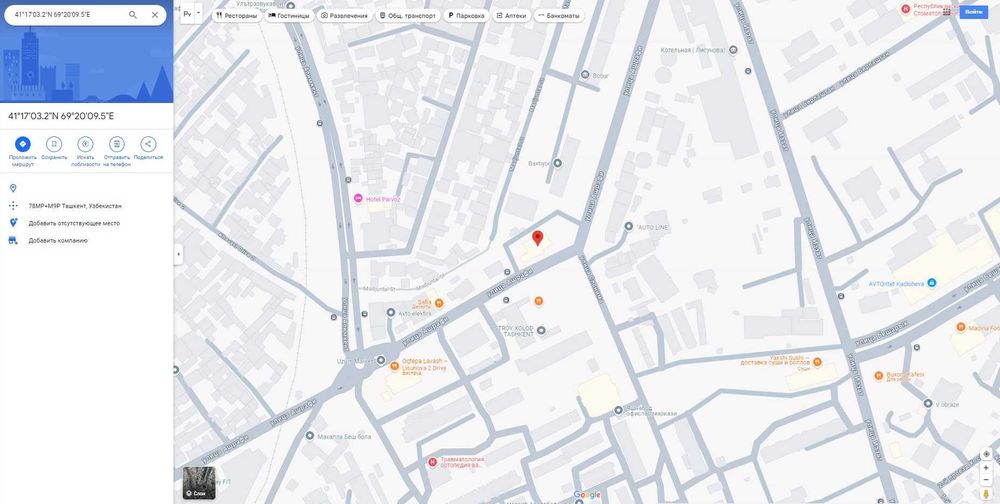
Task: Select the Парковка filter chip
Action: click(x=466, y=15)
